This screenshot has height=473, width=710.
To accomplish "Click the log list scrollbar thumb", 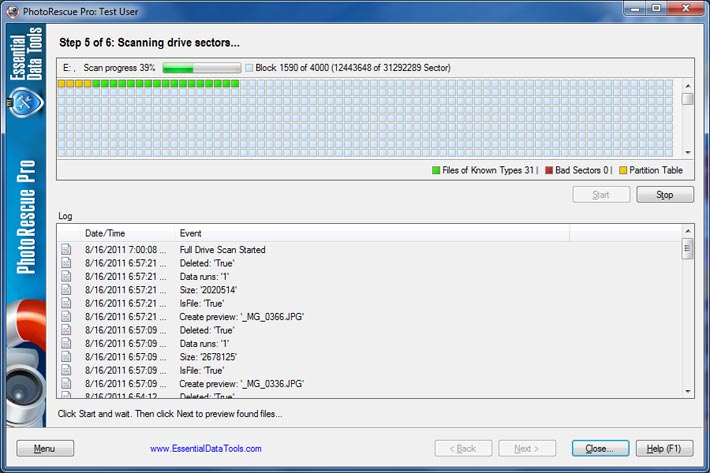I will pyautogui.click(x=688, y=248).
